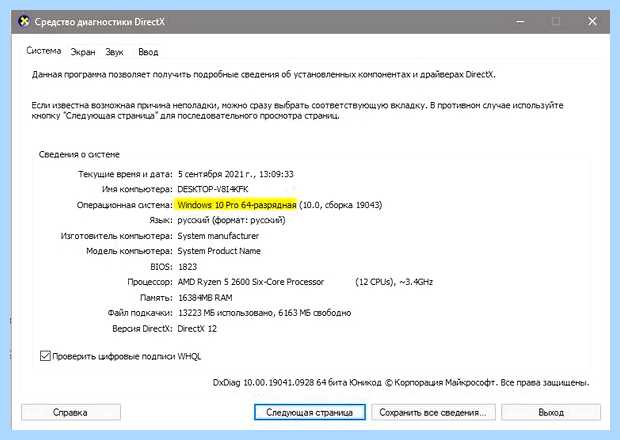Click the window title Средство диагностики DirectX
The image size is (620, 440).
(x=99, y=22)
